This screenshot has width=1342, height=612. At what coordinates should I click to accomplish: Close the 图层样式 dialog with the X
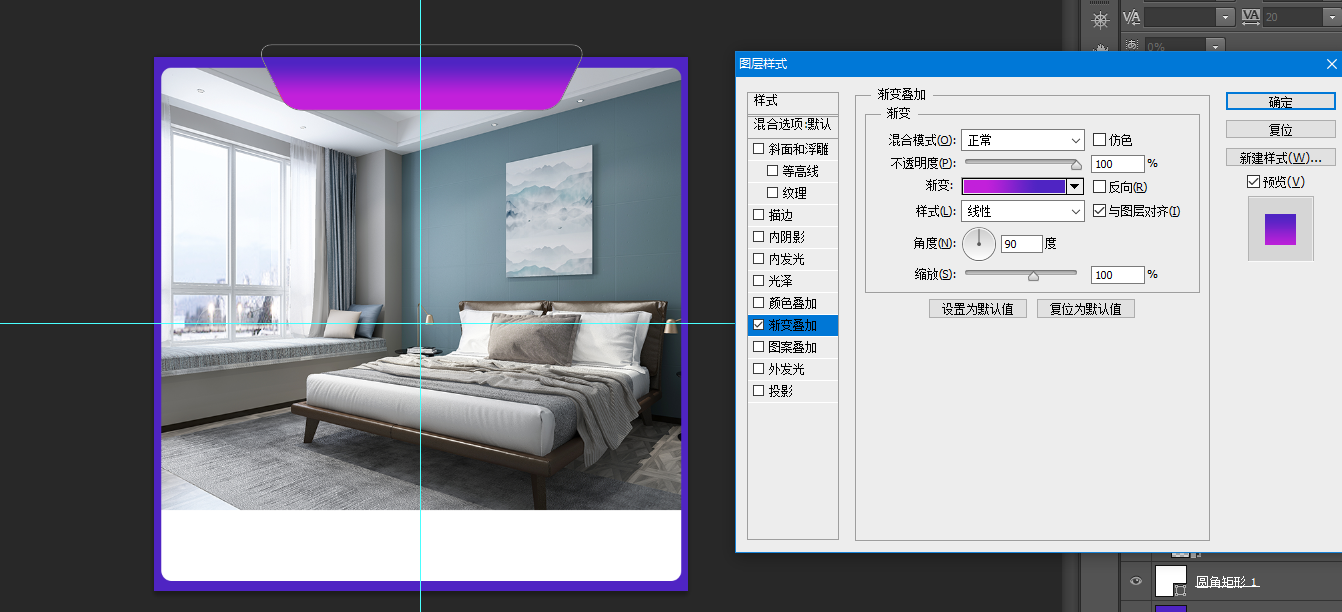(1331, 63)
